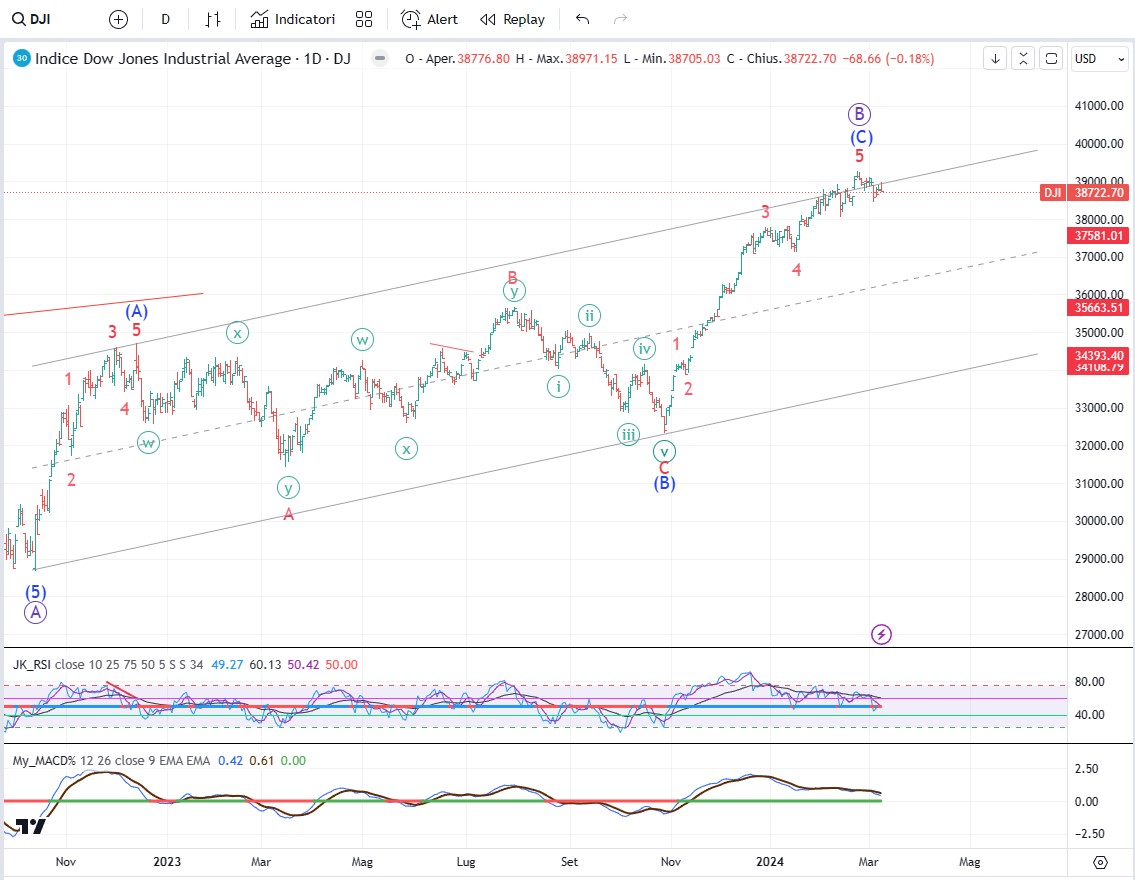Select the circled v wave label
1135x880 pixels.
point(664,452)
